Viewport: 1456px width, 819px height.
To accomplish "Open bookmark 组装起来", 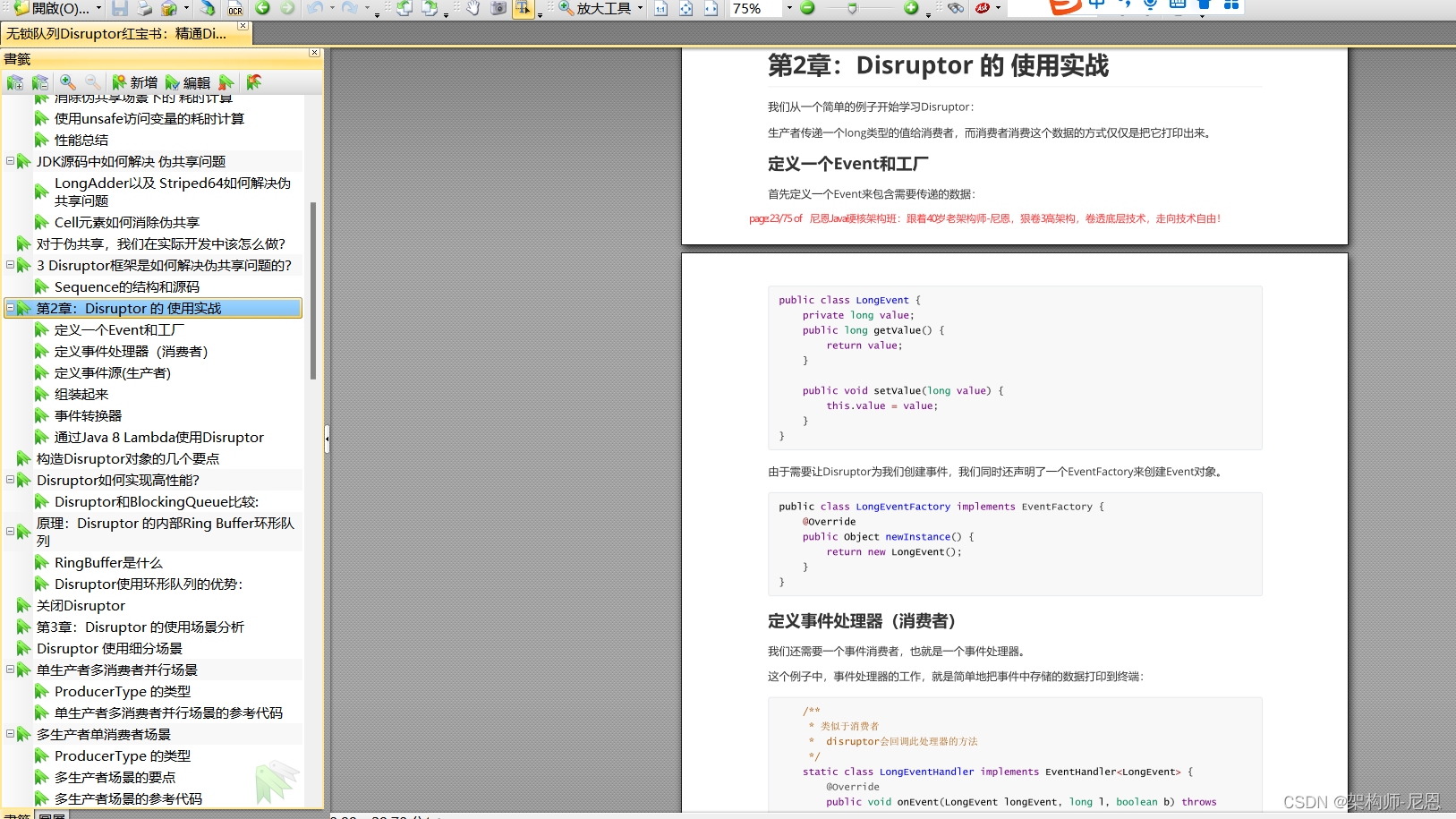I will coord(81,394).
